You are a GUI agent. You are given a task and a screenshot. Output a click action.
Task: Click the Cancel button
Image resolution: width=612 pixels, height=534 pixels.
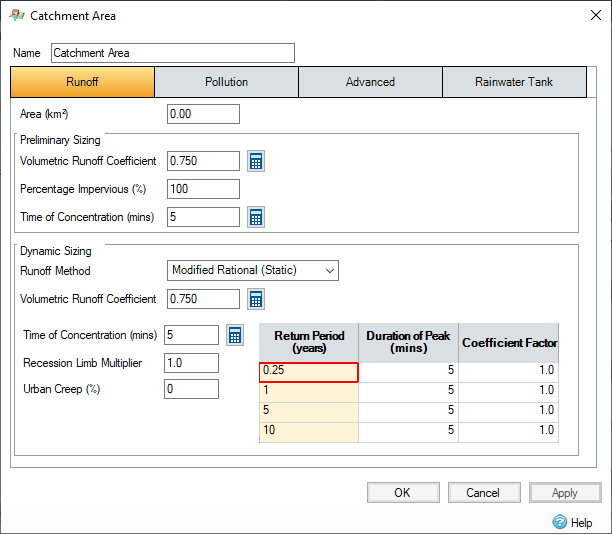tap(484, 493)
